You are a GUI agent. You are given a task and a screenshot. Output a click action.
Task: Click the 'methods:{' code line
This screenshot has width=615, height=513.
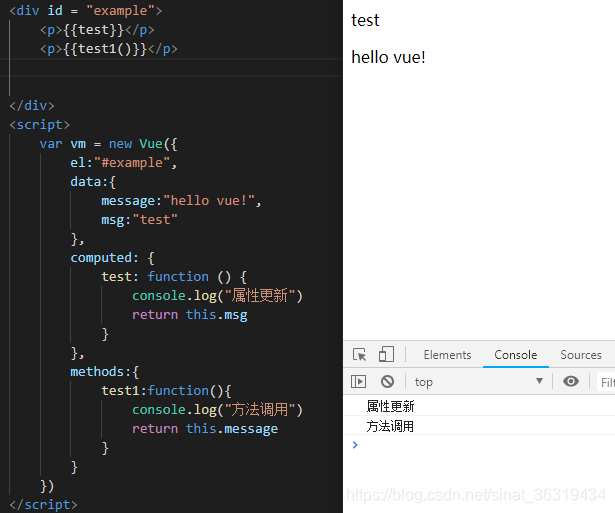point(105,372)
